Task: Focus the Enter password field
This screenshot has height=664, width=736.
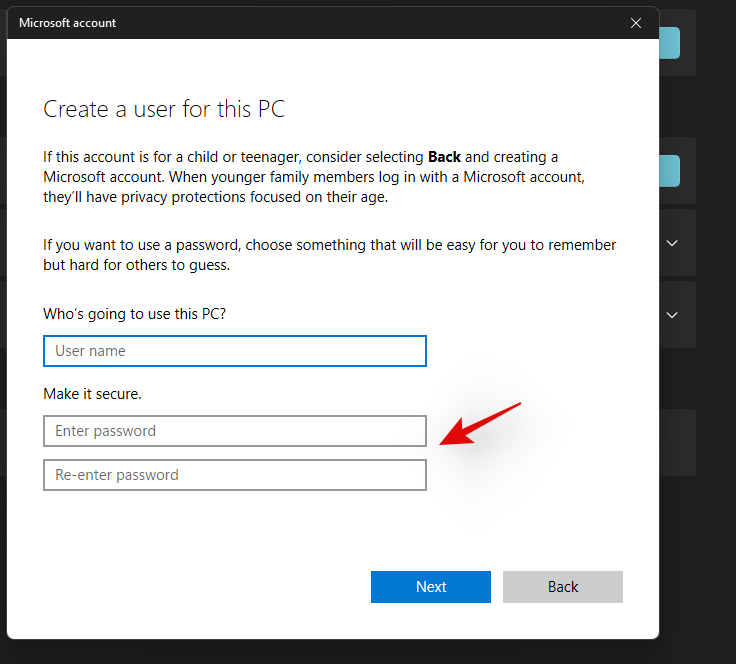Action: (x=235, y=431)
